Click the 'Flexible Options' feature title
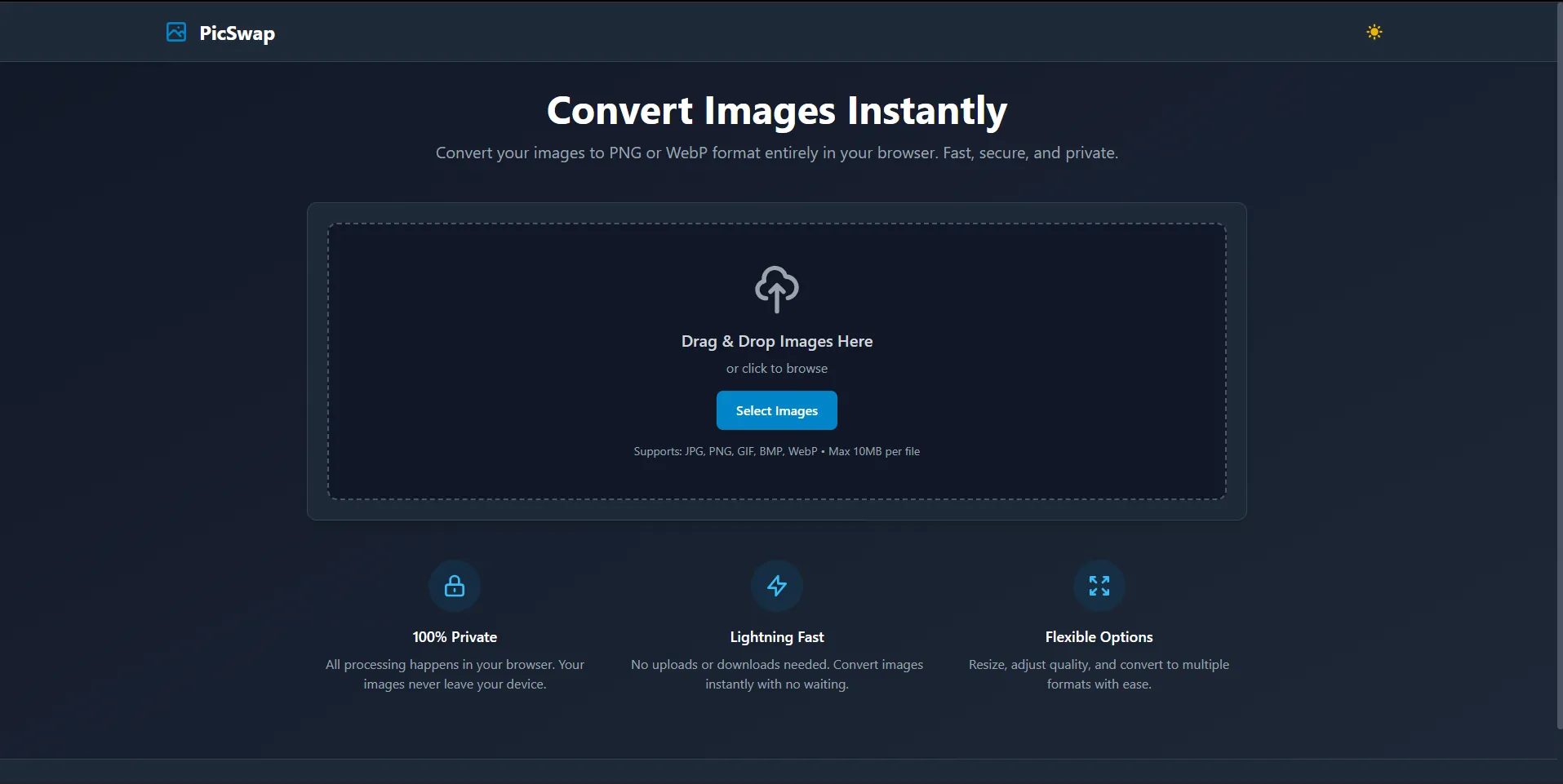 click(1099, 637)
